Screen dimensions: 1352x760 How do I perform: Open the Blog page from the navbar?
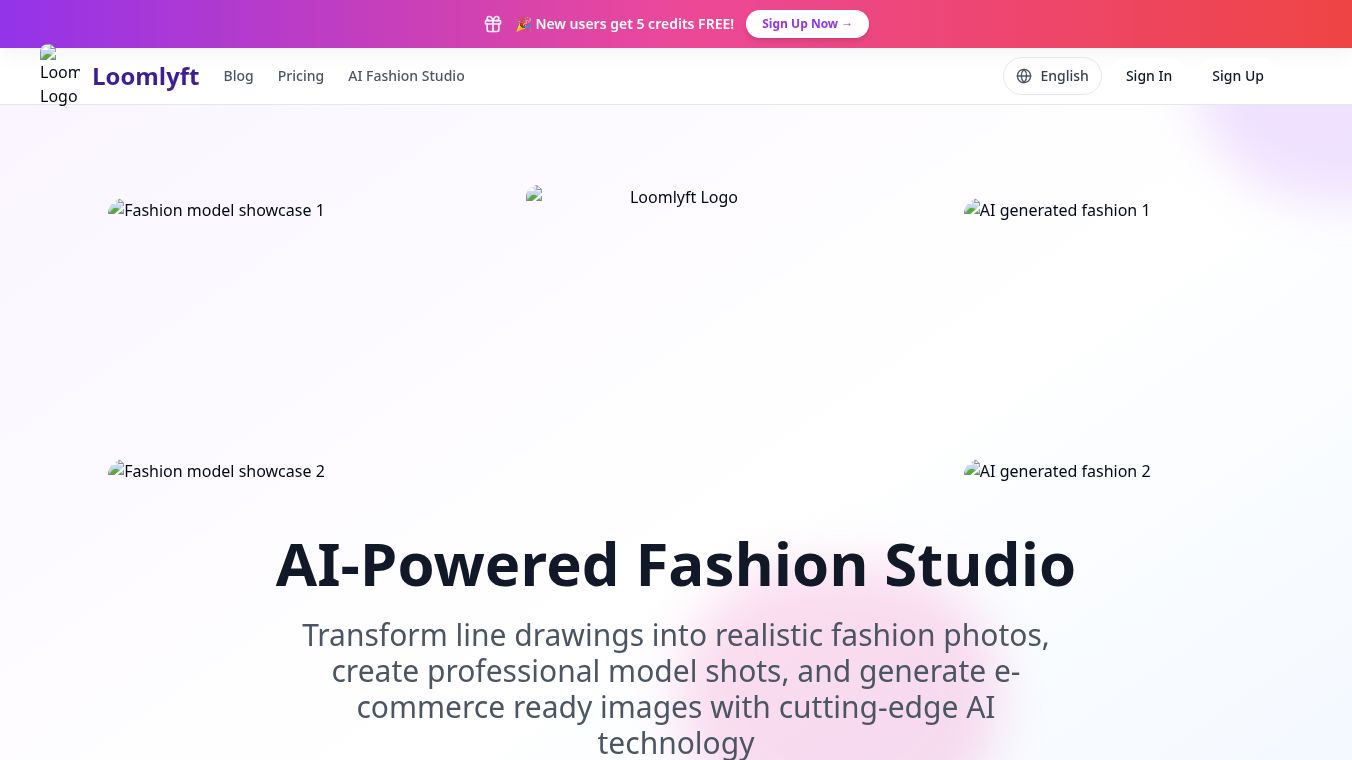pyautogui.click(x=238, y=76)
